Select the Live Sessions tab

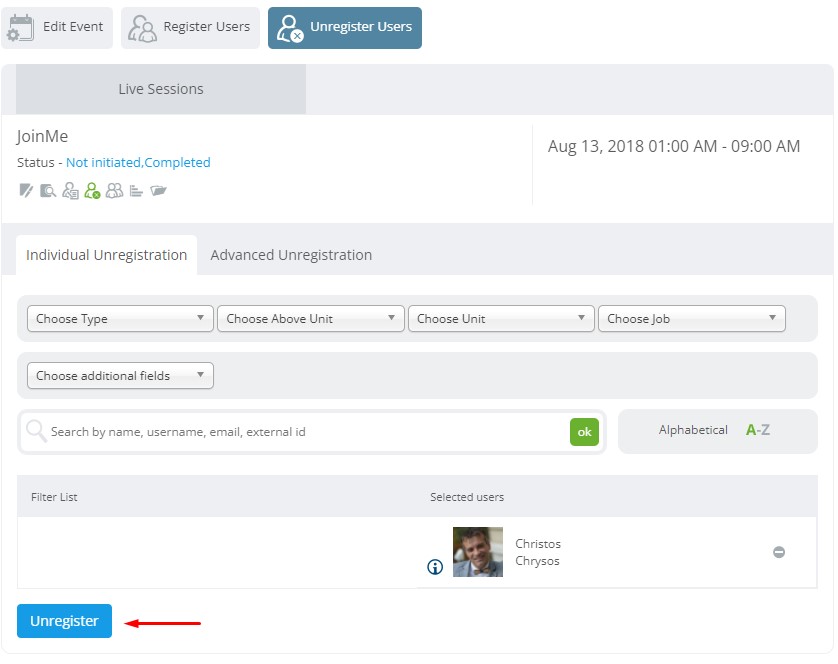click(x=161, y=89)
